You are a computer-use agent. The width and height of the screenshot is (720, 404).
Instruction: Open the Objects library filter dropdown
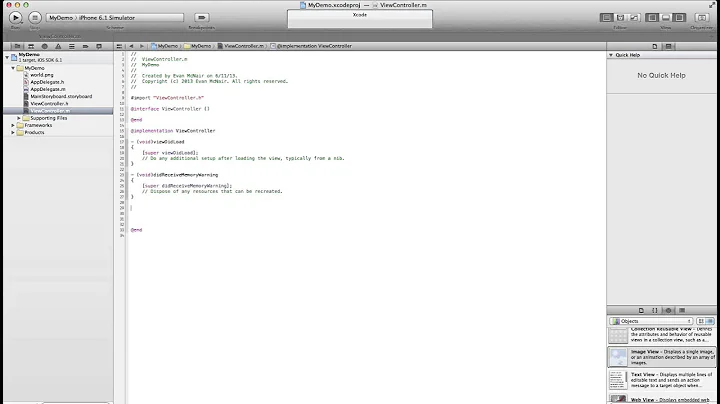coord(651,321)
